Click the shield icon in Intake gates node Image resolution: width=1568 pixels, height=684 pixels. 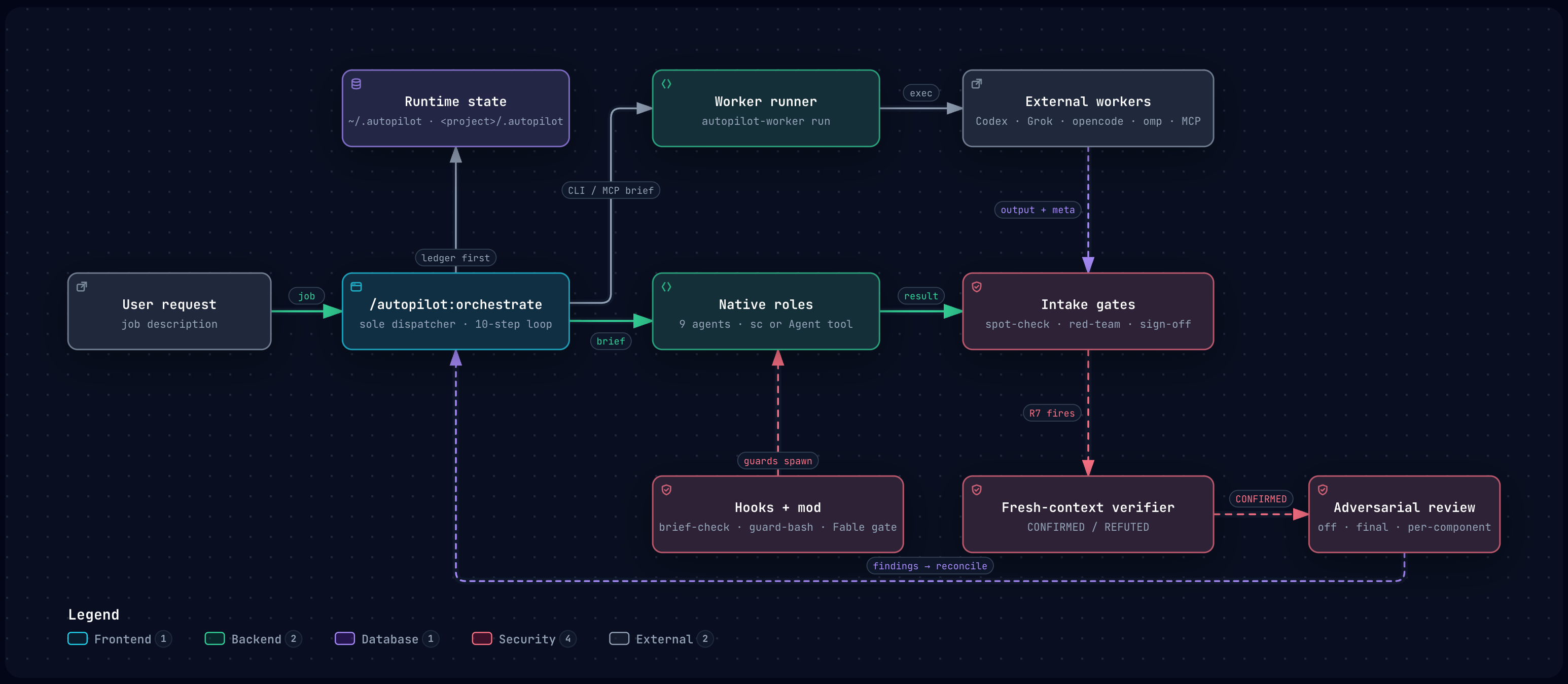click(976, 287)
